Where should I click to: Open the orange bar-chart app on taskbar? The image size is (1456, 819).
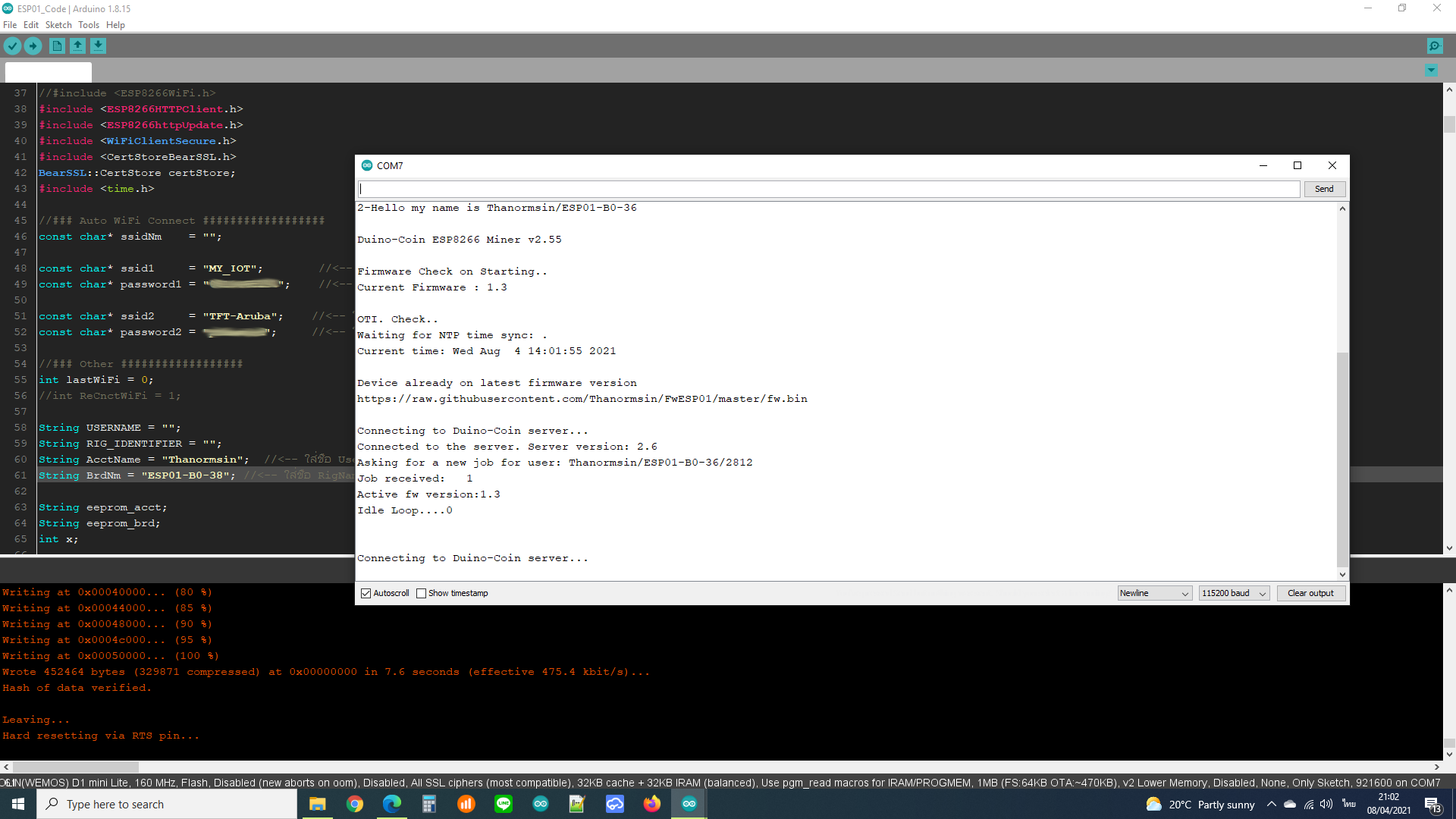pyautogui.click(x=466, y=804)
